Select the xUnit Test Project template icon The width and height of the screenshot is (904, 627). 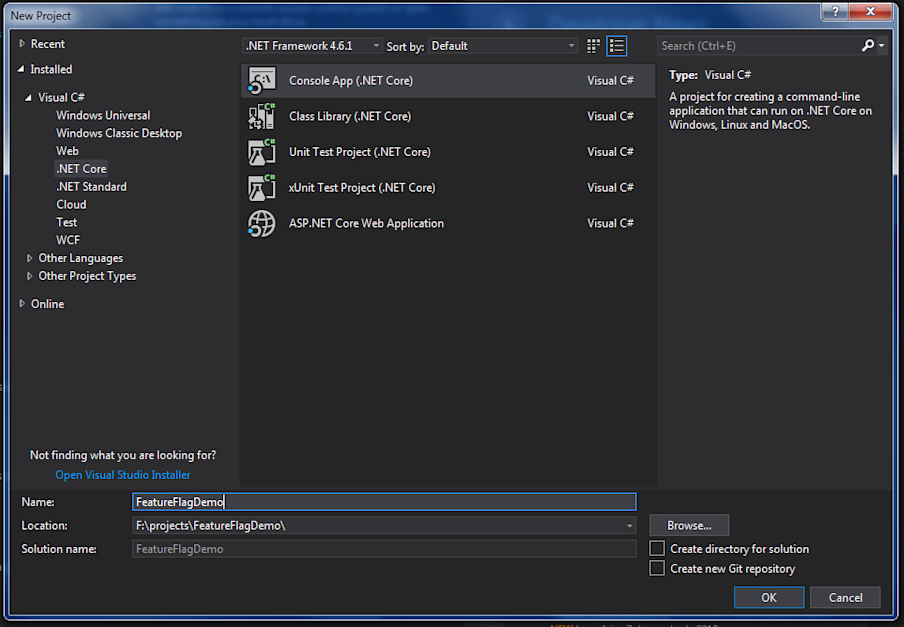260,187
